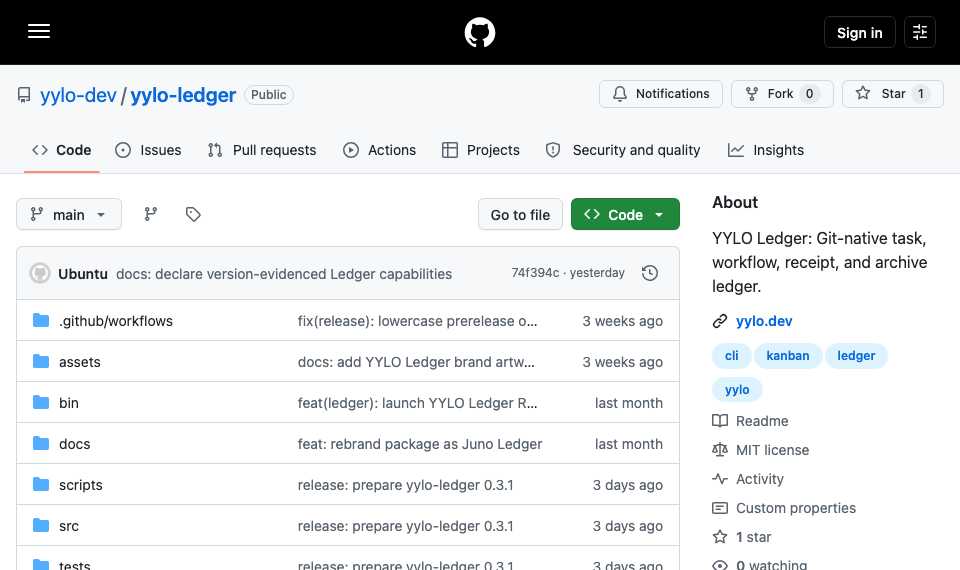Click folder icon beside assets
Image resolution: width=960 pixels, height=570 pixels.
(41, 361)
